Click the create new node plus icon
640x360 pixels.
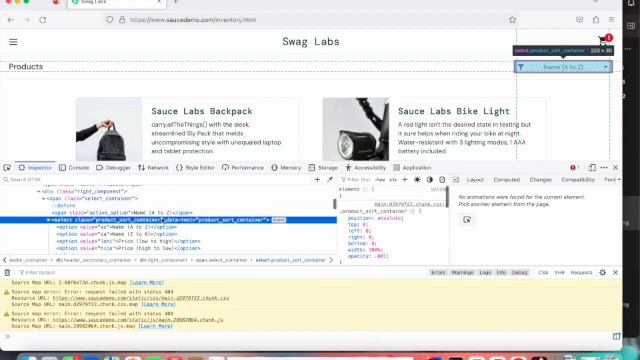[317, 180]
